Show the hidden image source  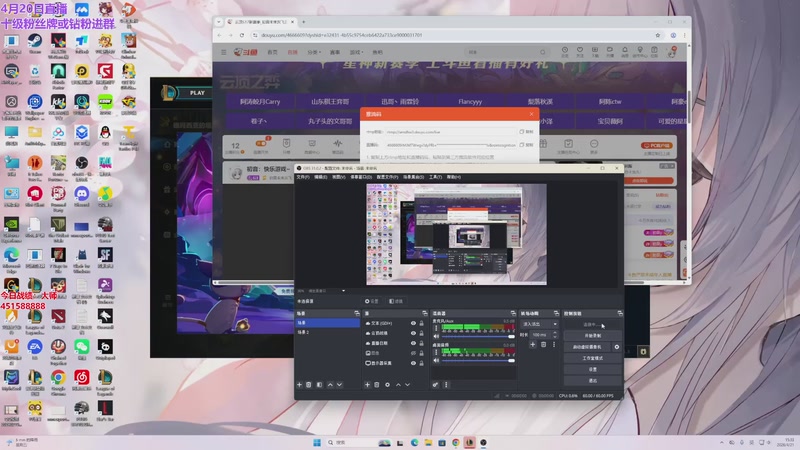pyautogui.click(x=413, y=353)
